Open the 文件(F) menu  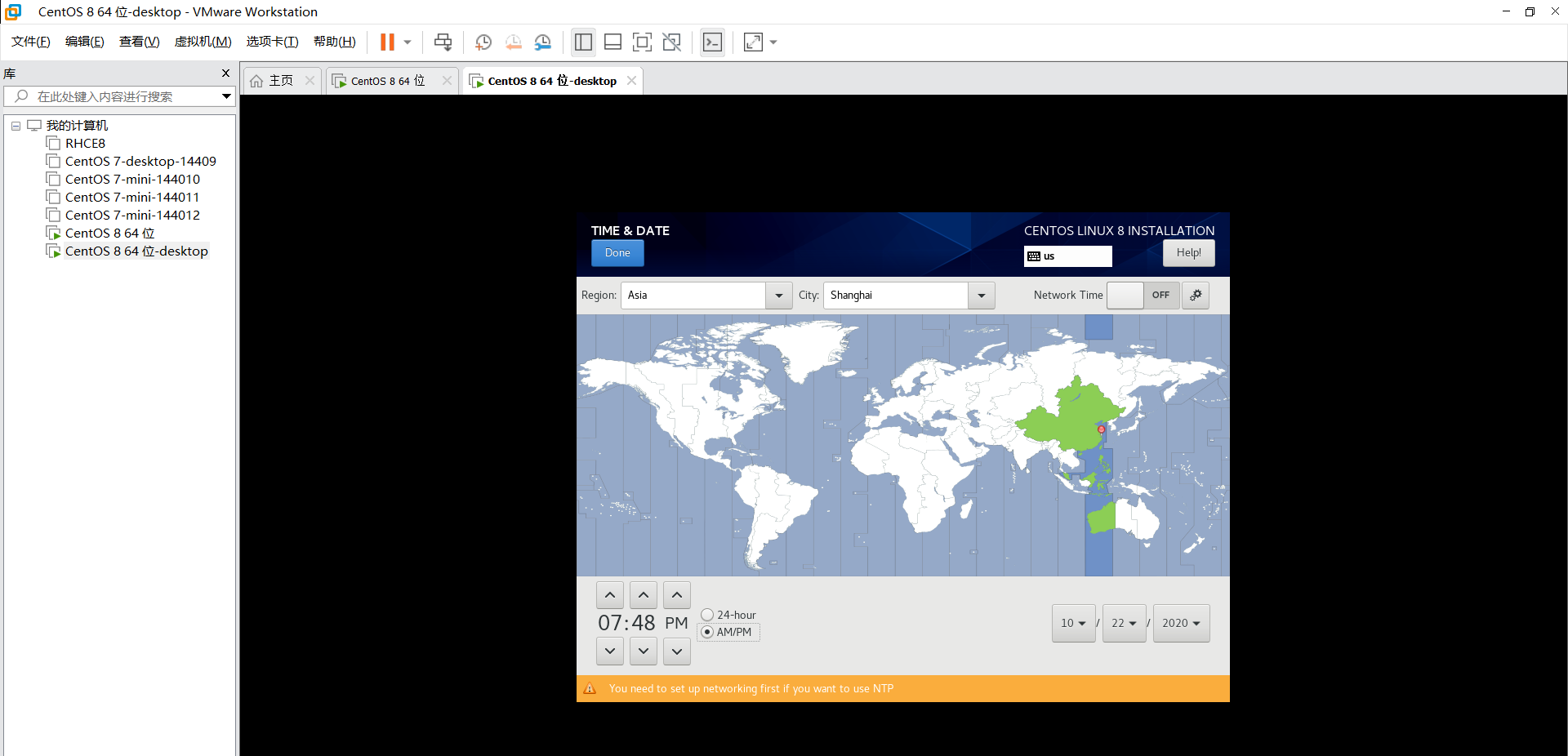pos(31,42)
